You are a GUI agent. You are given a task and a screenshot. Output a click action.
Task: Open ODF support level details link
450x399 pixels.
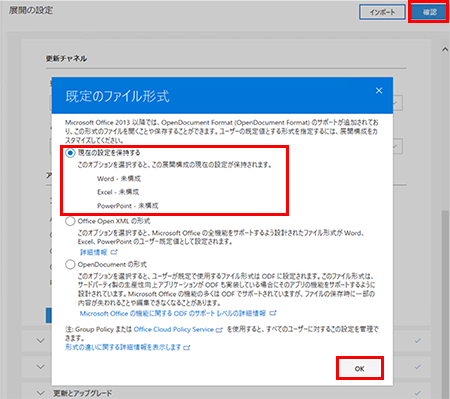[173, 313]
